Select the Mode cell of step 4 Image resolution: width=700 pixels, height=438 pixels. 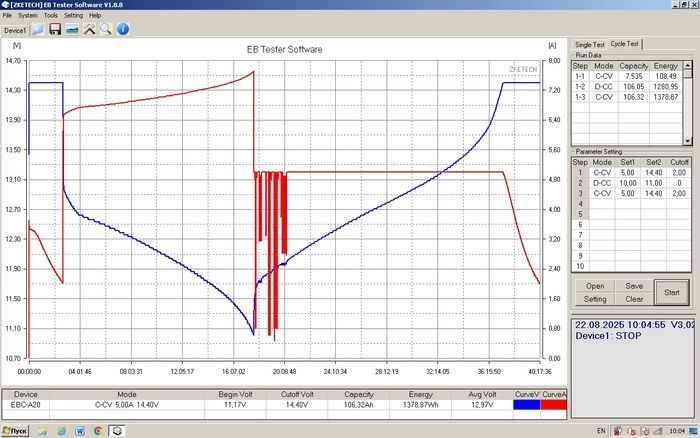click(602, 203)
